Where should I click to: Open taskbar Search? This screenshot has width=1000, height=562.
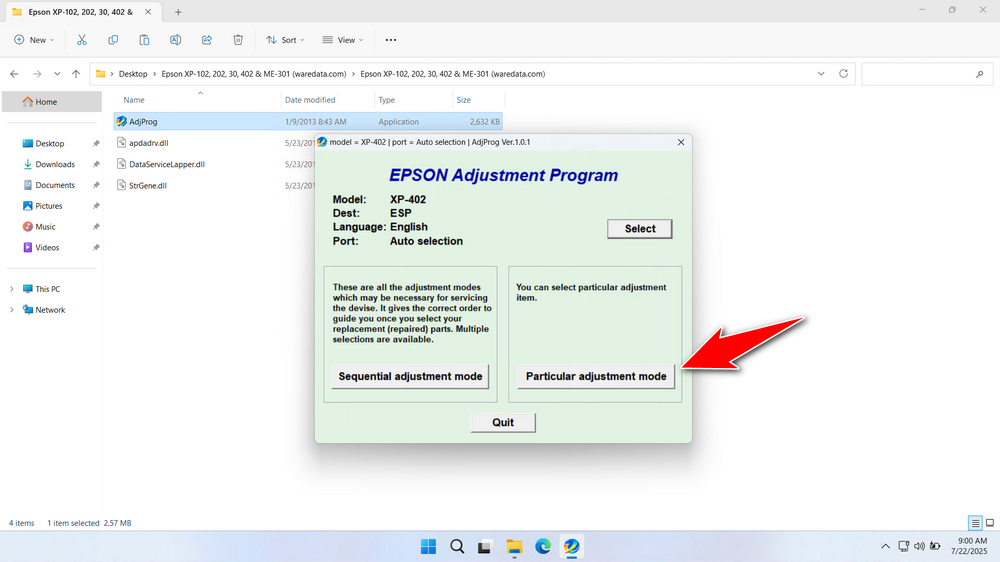point(457,547)
